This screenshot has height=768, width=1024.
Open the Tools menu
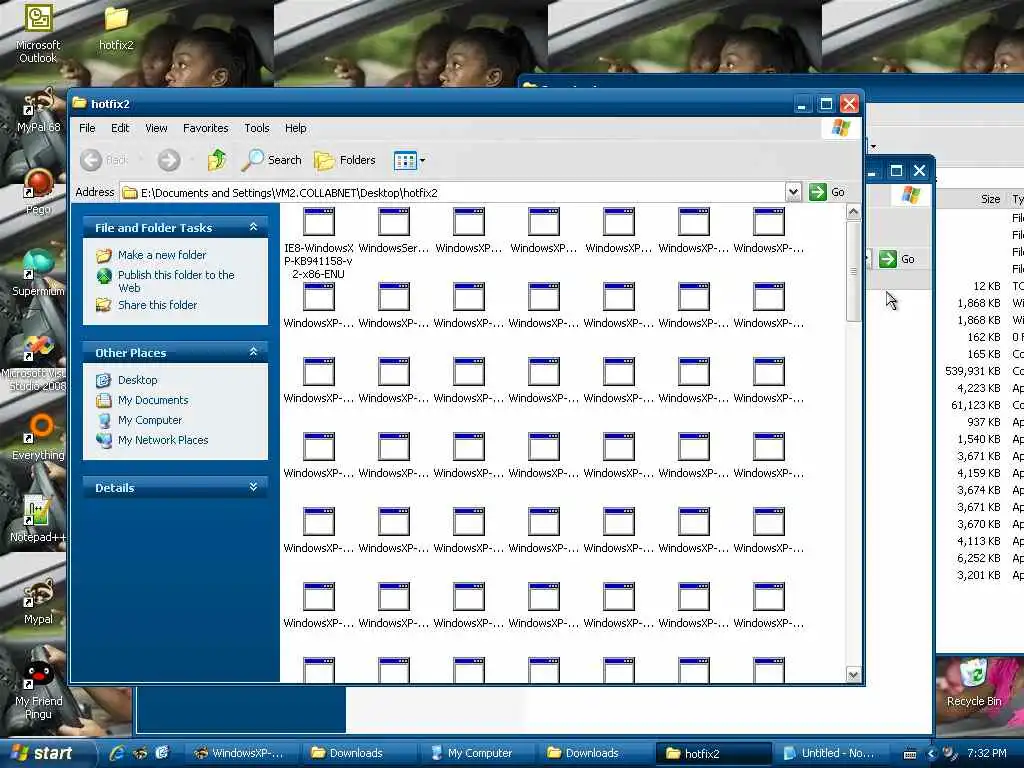coord(257,128)
